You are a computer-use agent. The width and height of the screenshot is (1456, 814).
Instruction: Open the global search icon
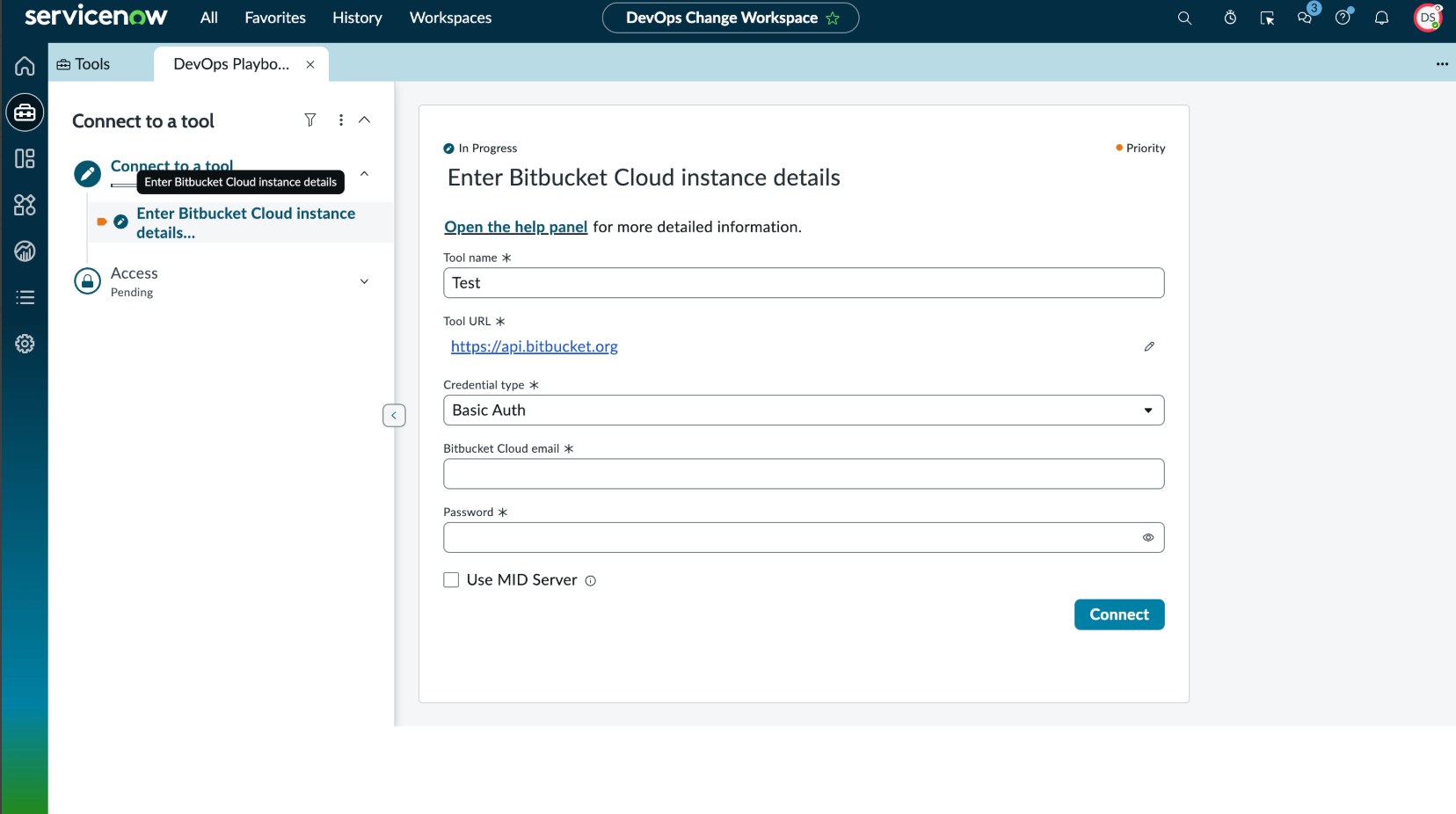coord(1184,18)
